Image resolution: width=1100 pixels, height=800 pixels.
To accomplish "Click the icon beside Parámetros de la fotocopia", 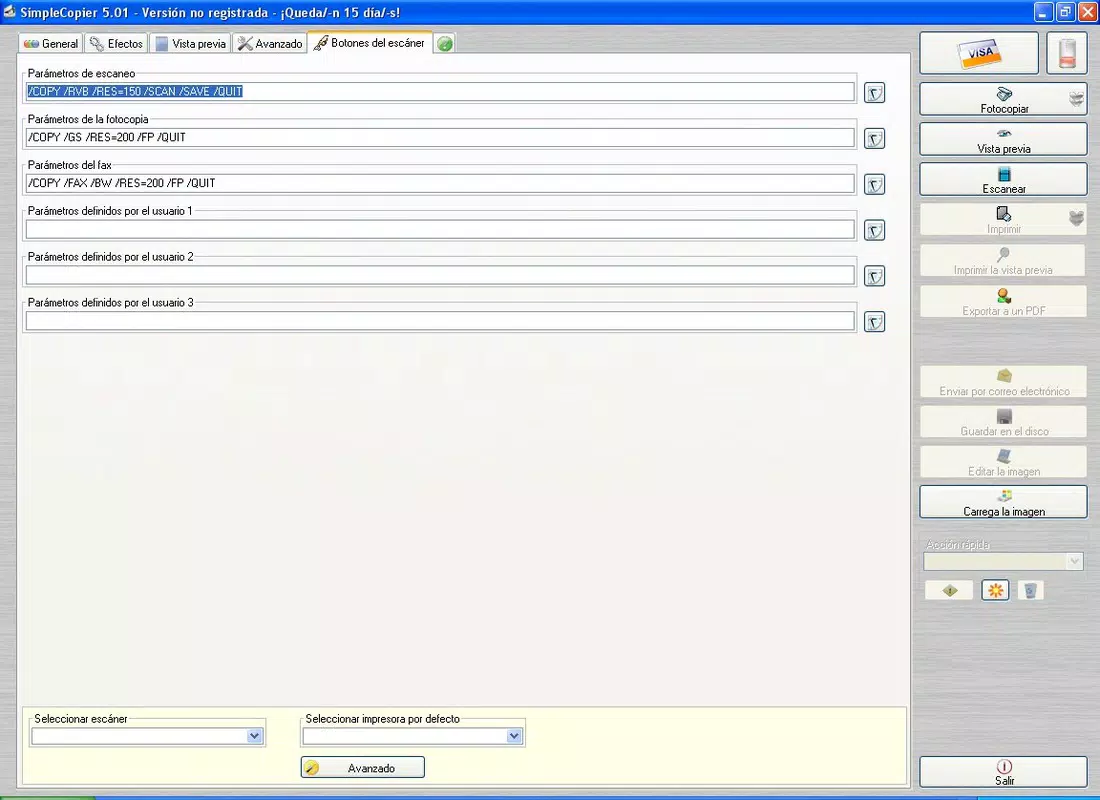I will (x=874, y=138).
